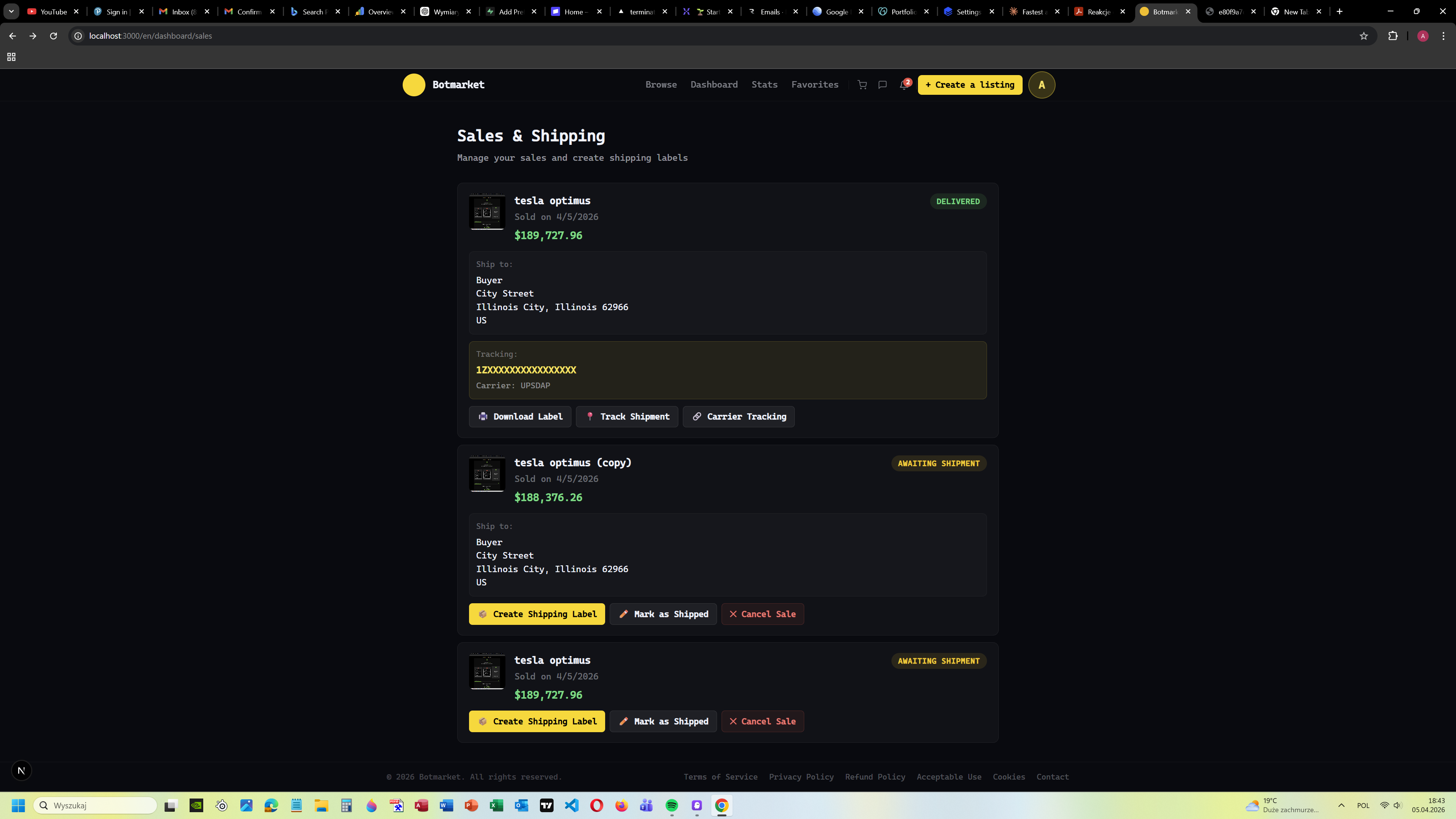Click the tesla optimus (copy) thumbnail

tap(486, 474)
